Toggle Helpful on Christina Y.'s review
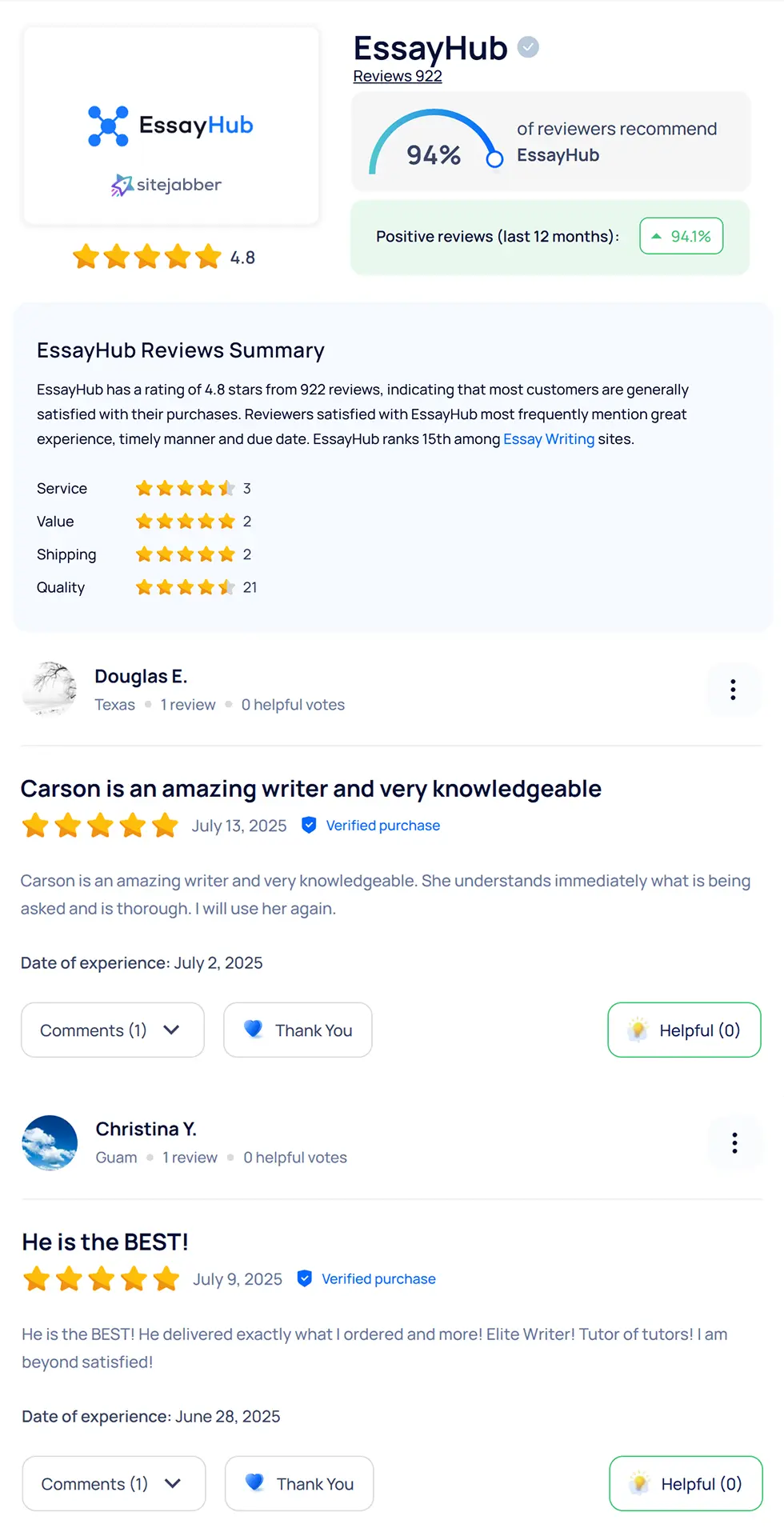 [x=686, y=1484]
